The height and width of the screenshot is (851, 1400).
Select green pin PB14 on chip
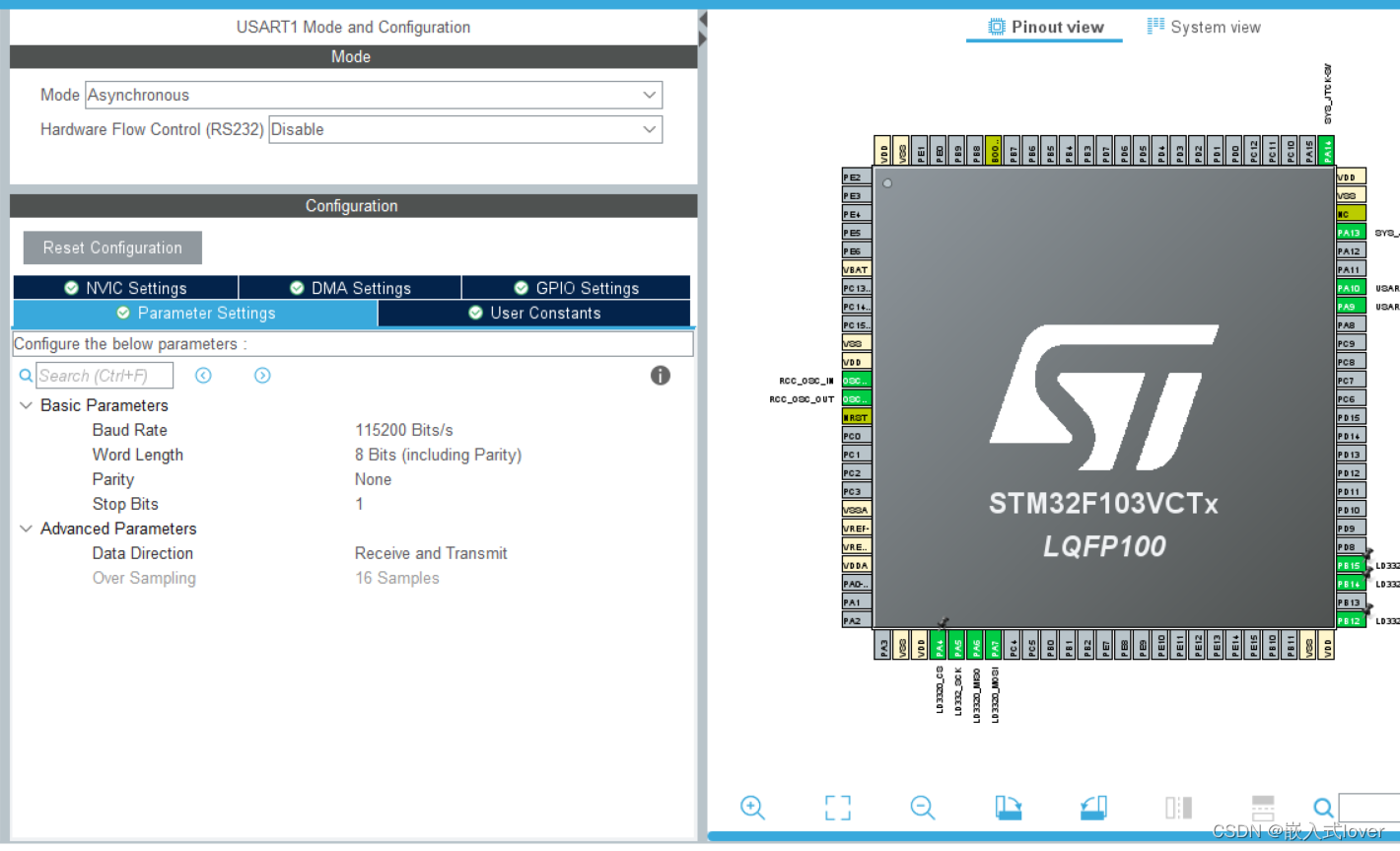click(x=1351, y=584)
